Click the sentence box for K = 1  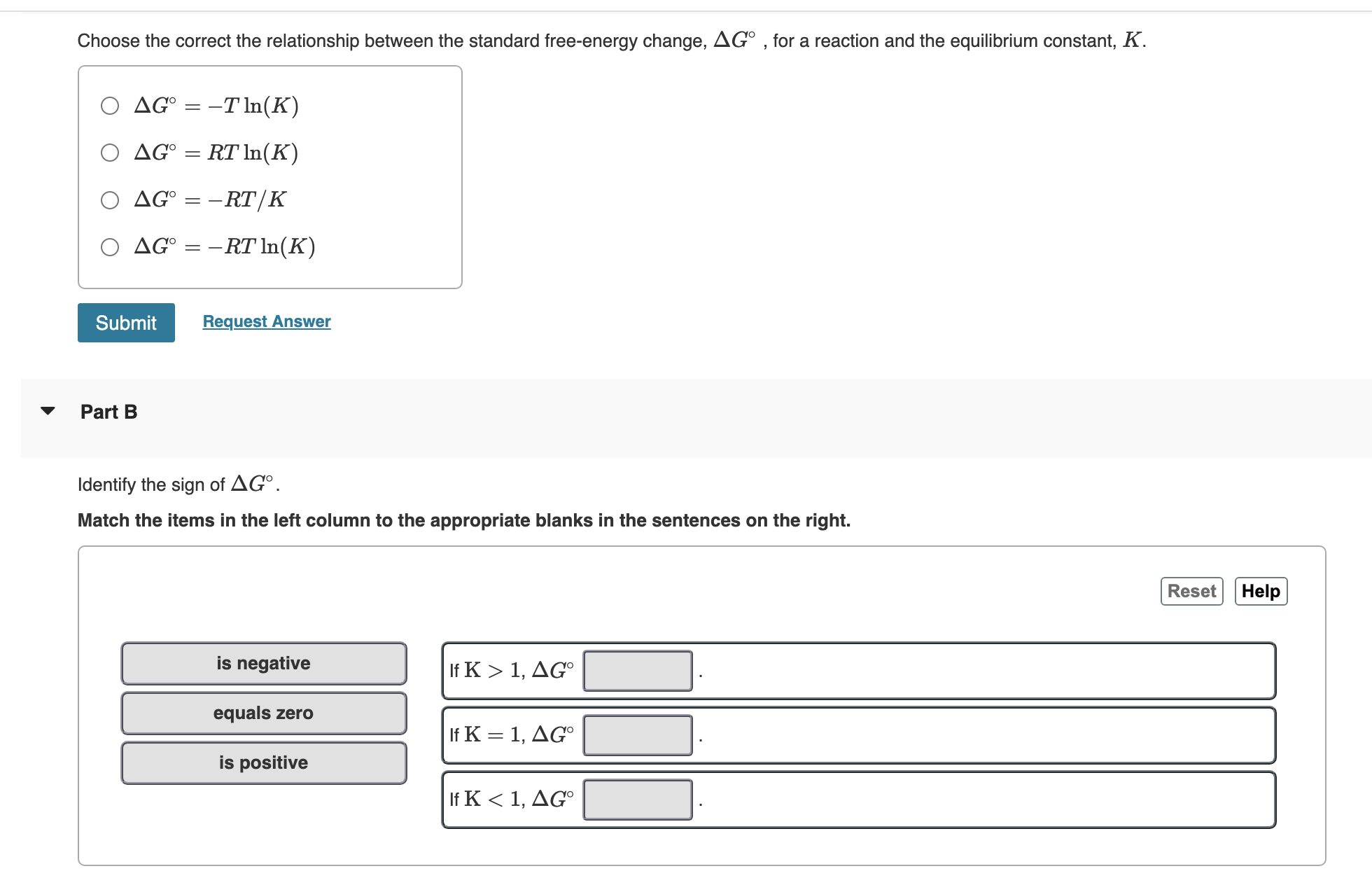click(980, 734)
